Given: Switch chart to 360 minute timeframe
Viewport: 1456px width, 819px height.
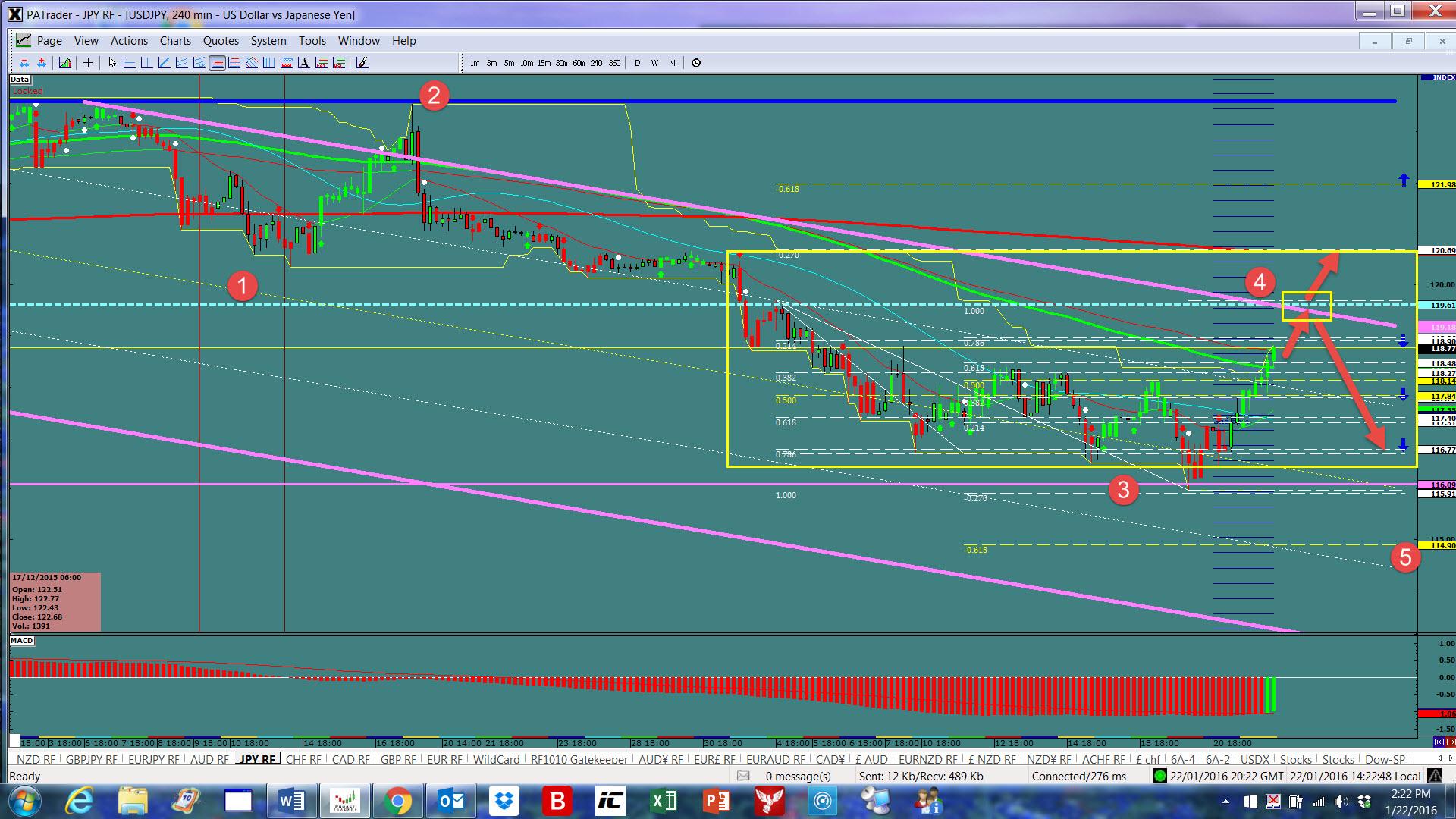Looking at the screenshot, I should tap(614, 63).
